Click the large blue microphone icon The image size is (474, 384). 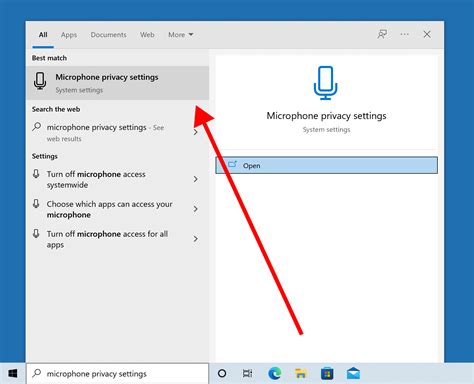(x=325, y=83)
